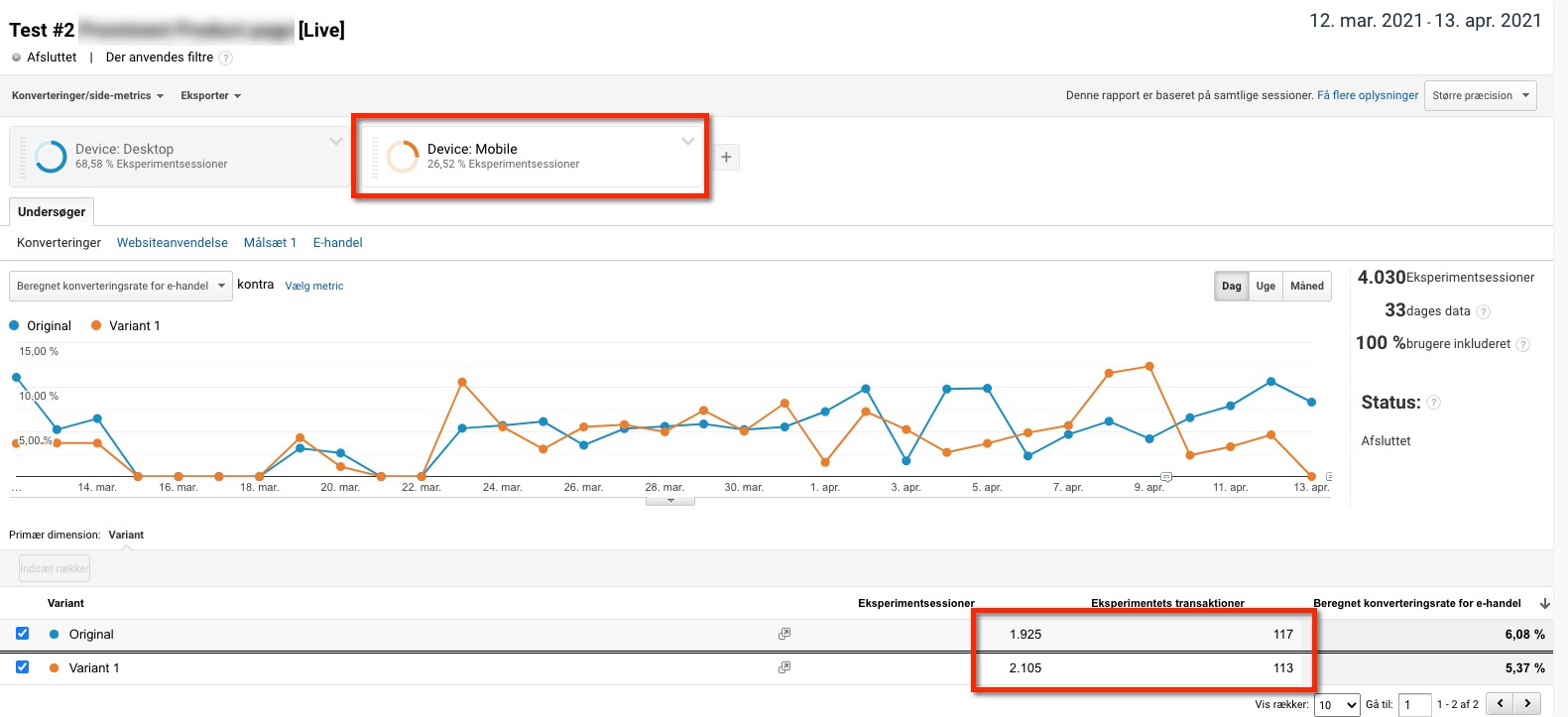Uncheck the Original variant checkbox
The width and height of the screenshot is (1568, 717).
pos(23,634)
